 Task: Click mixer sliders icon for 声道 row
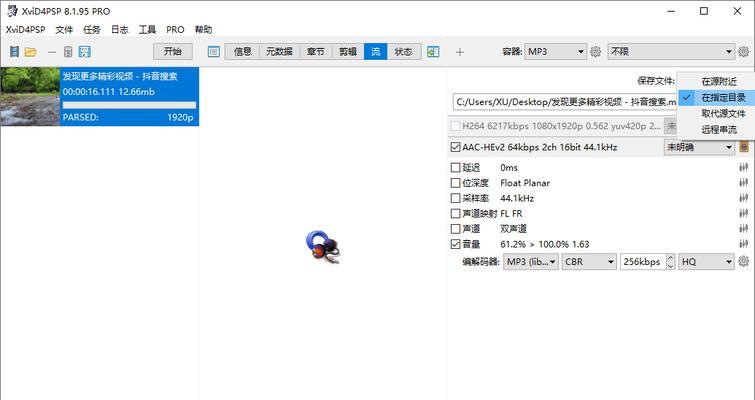point(743,229)
